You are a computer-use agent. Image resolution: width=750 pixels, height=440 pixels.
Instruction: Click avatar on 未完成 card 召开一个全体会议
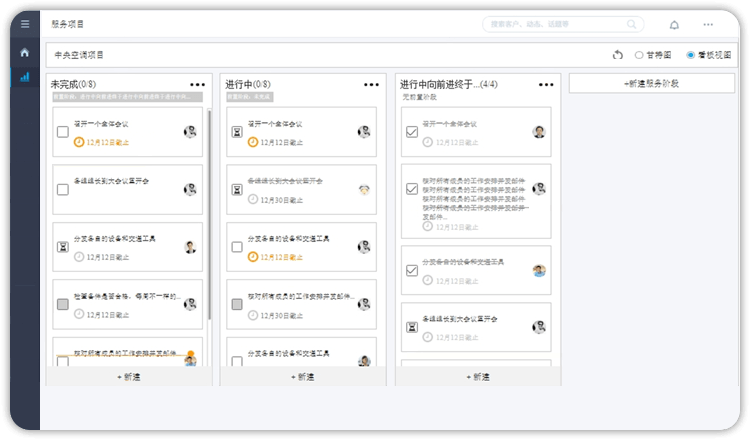(190, 132)
